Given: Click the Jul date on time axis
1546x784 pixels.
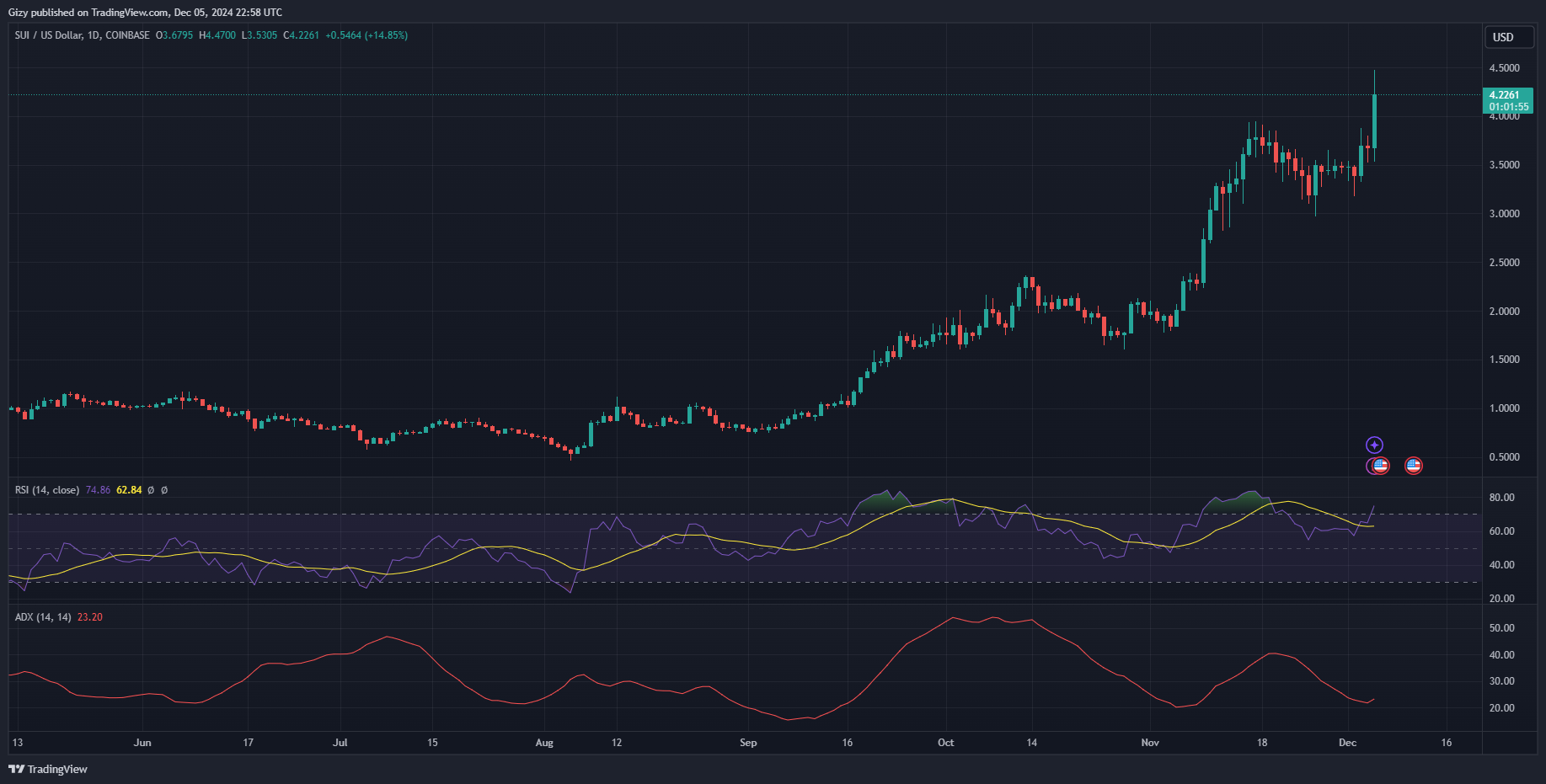Looking at the screenshot, I should tap(340, 743).
